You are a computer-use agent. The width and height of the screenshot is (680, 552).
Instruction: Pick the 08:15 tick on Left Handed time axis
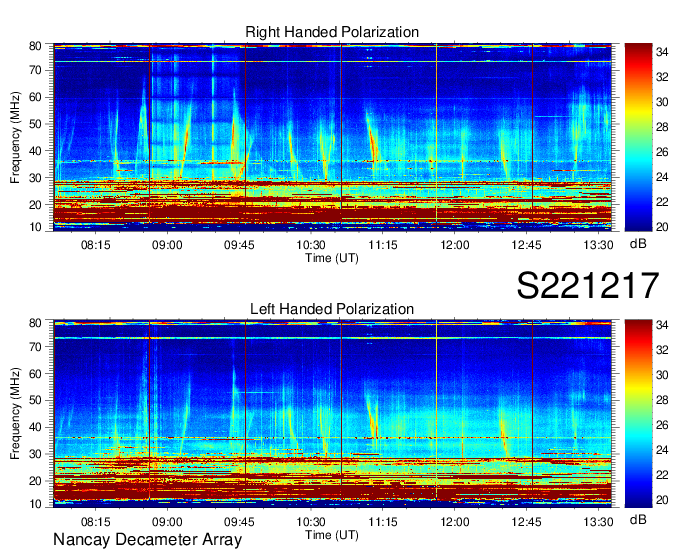pos(95,522)
